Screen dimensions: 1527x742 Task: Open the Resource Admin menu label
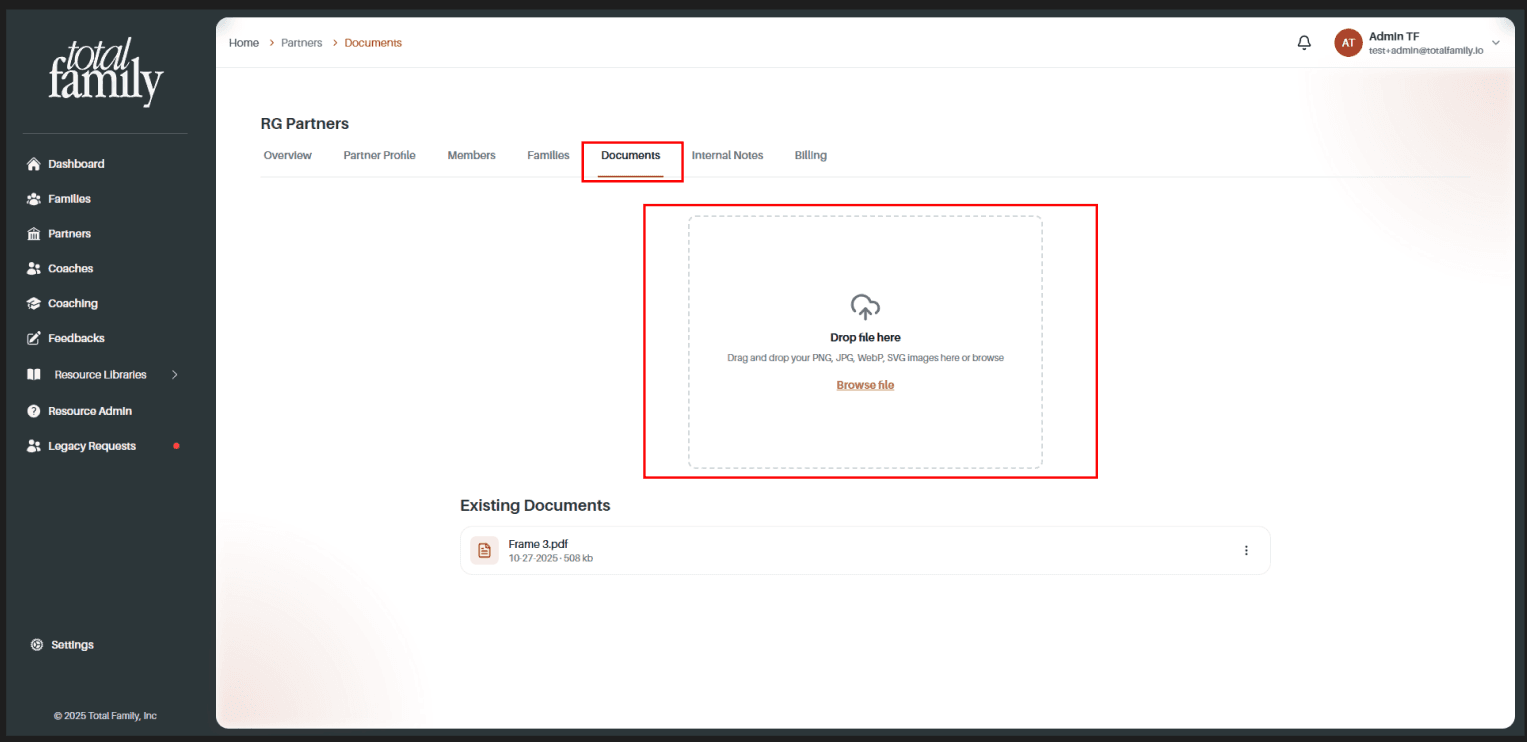point(90,411)
